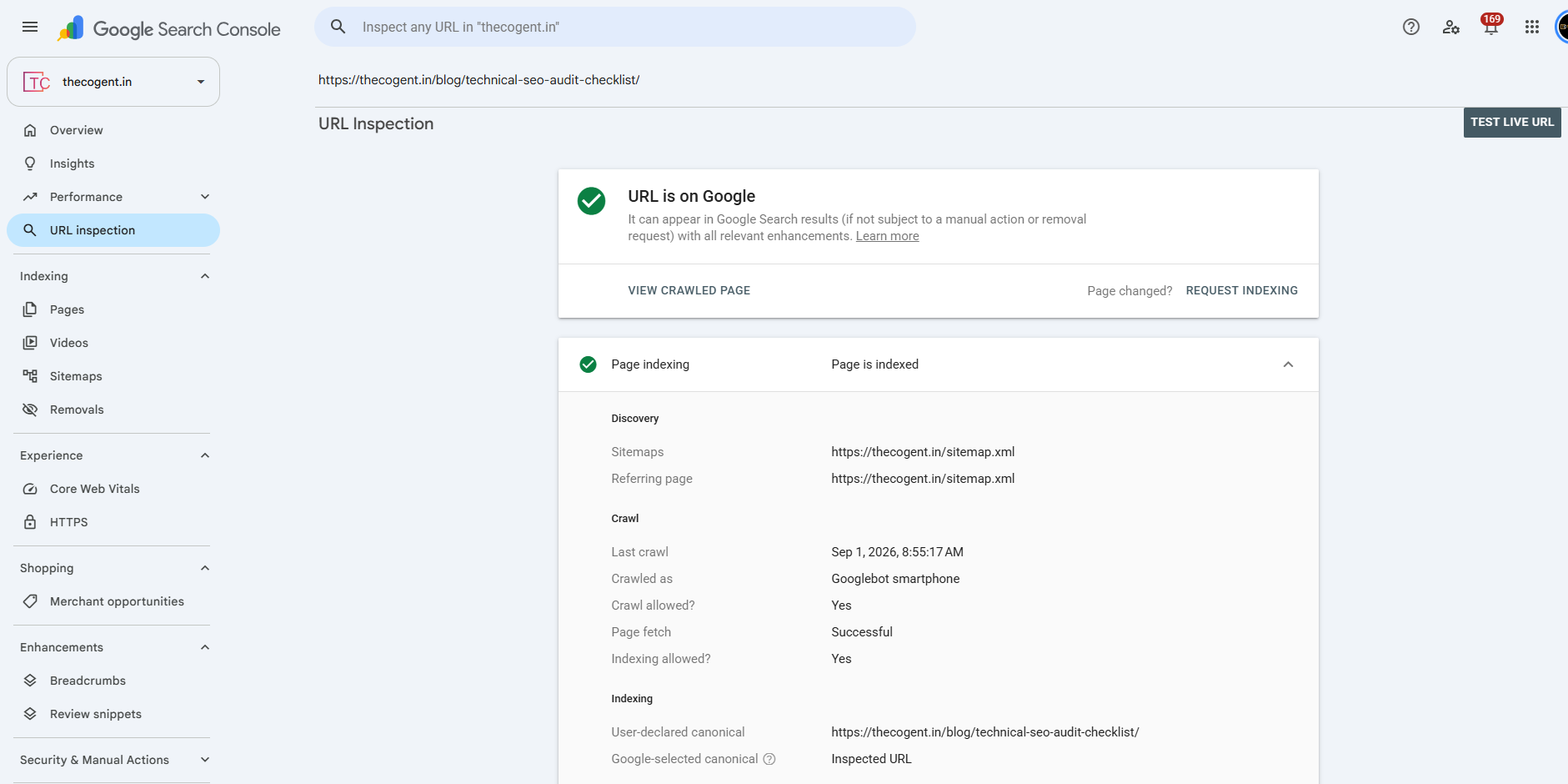This screenshot has height=784, width=1568.
Task: Open Core Web Vitals report
Action: click(x=113, y=489)
